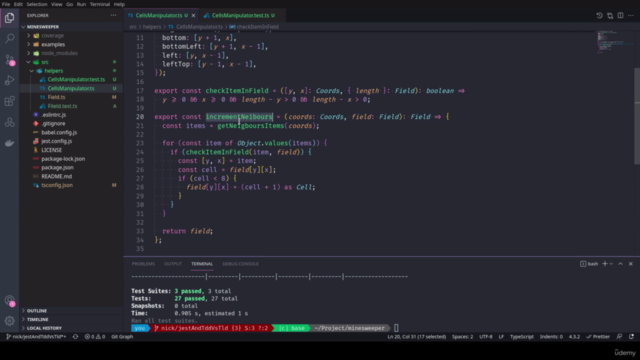Expand the TIMELINE section
This screenshot has width=640, height=360.
click(71, 319)
